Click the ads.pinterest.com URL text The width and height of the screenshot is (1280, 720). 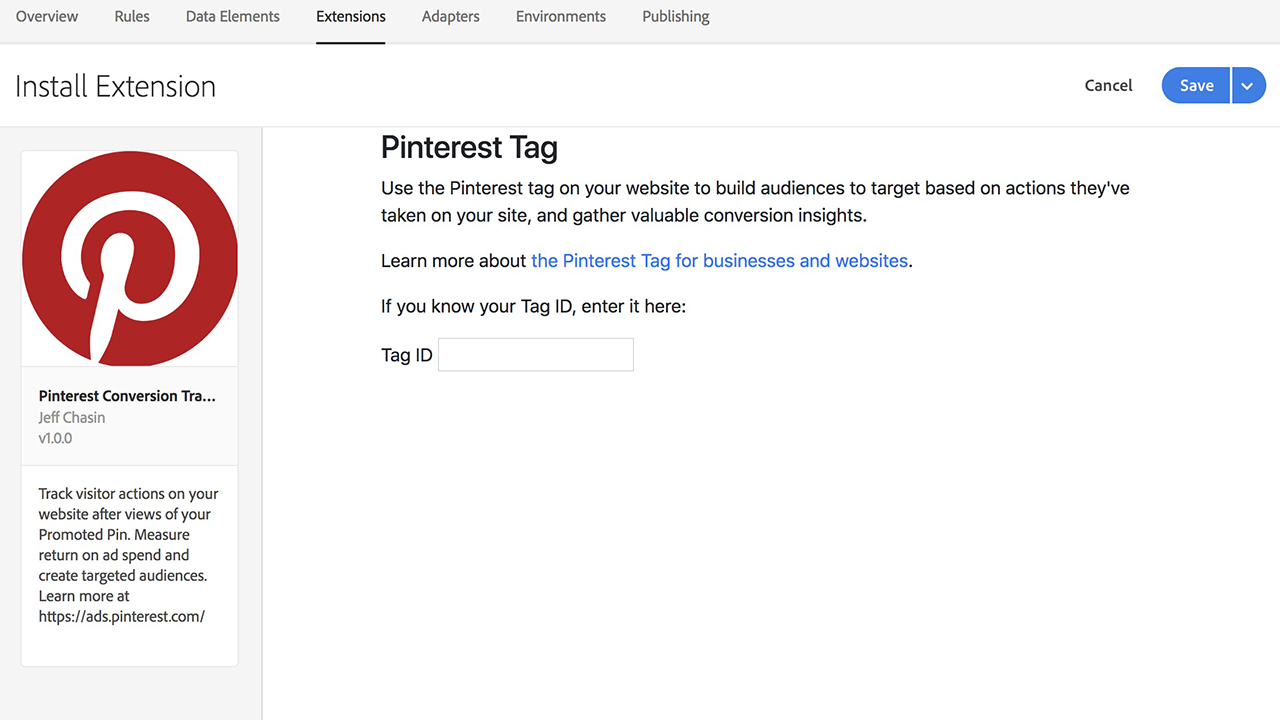(x=121, y=616)
